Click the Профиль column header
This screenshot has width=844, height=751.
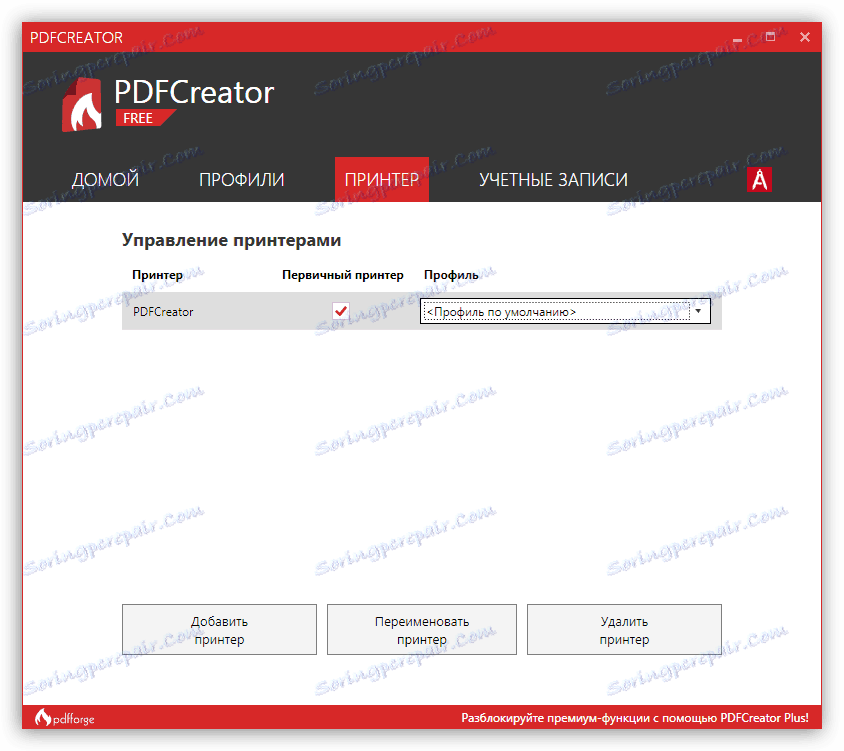click(x=451, y=275)
